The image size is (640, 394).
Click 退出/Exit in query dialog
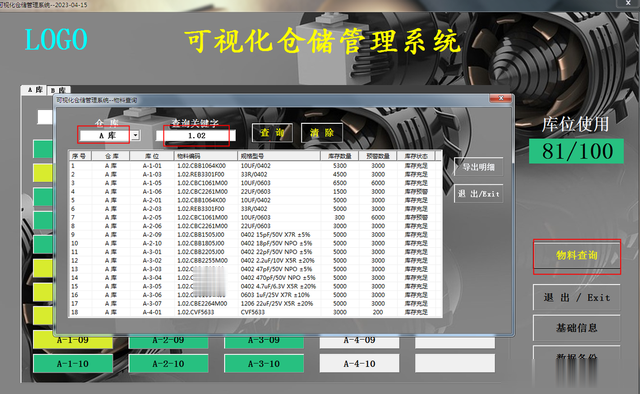tap(478, 194)
